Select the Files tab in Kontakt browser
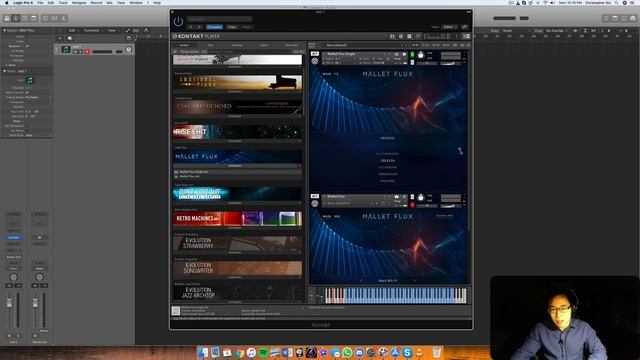640x360 pixels. click(211, 45)
